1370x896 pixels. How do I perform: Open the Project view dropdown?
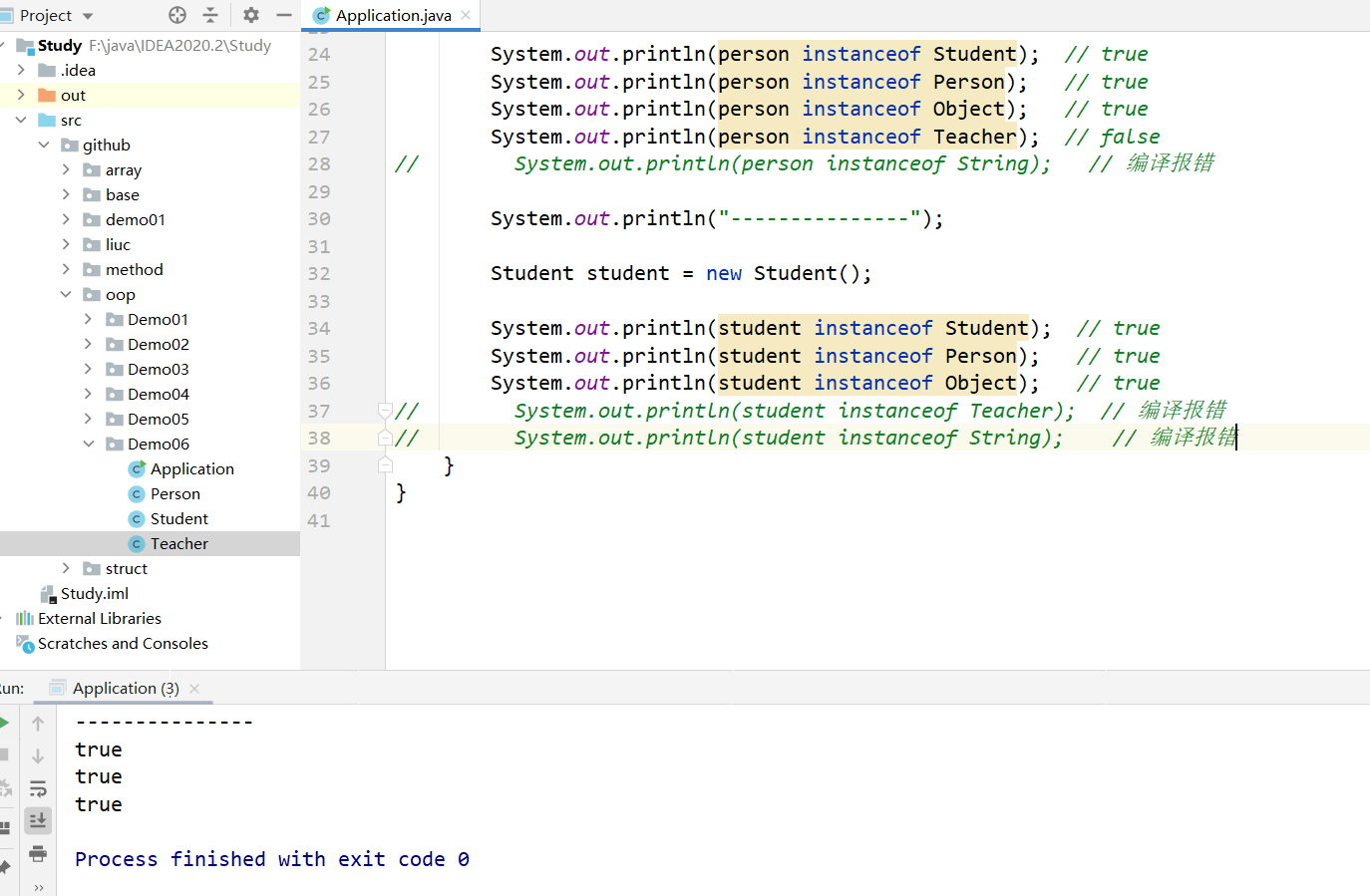click(x=88, y=16)
